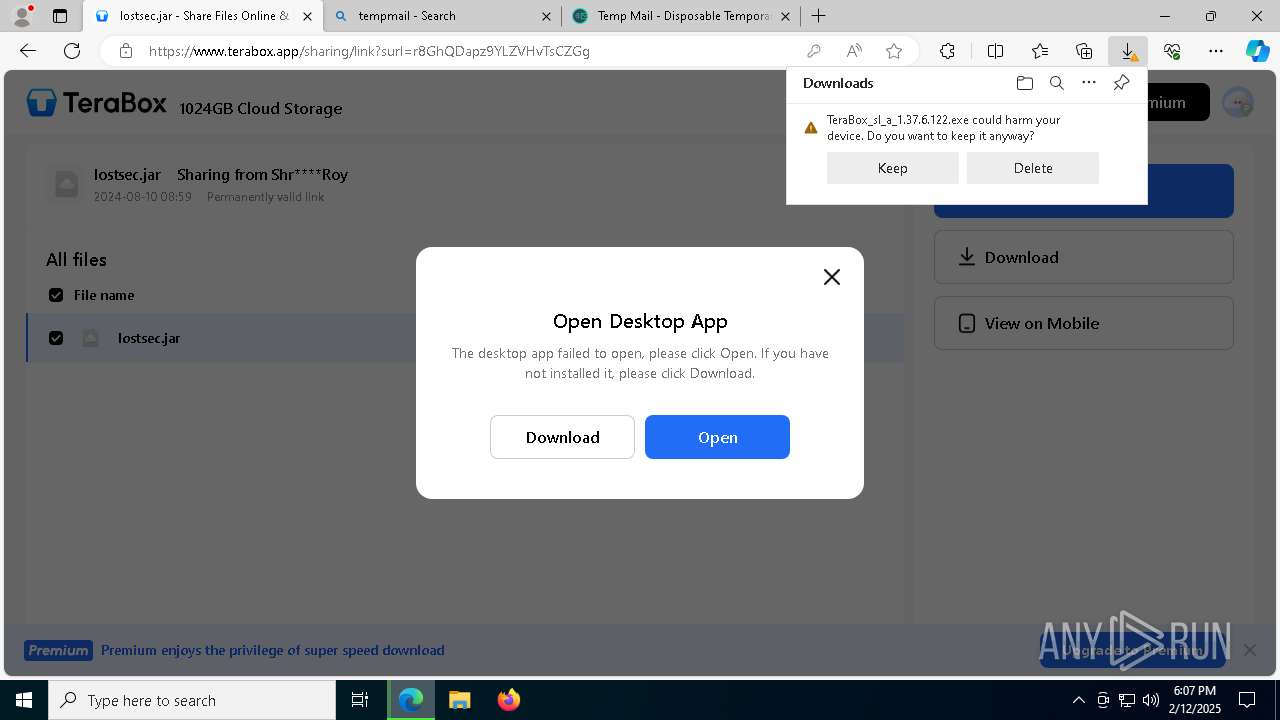Pin the Downloads panel
Viewport: 1280px width, 720px height.
1121,83
